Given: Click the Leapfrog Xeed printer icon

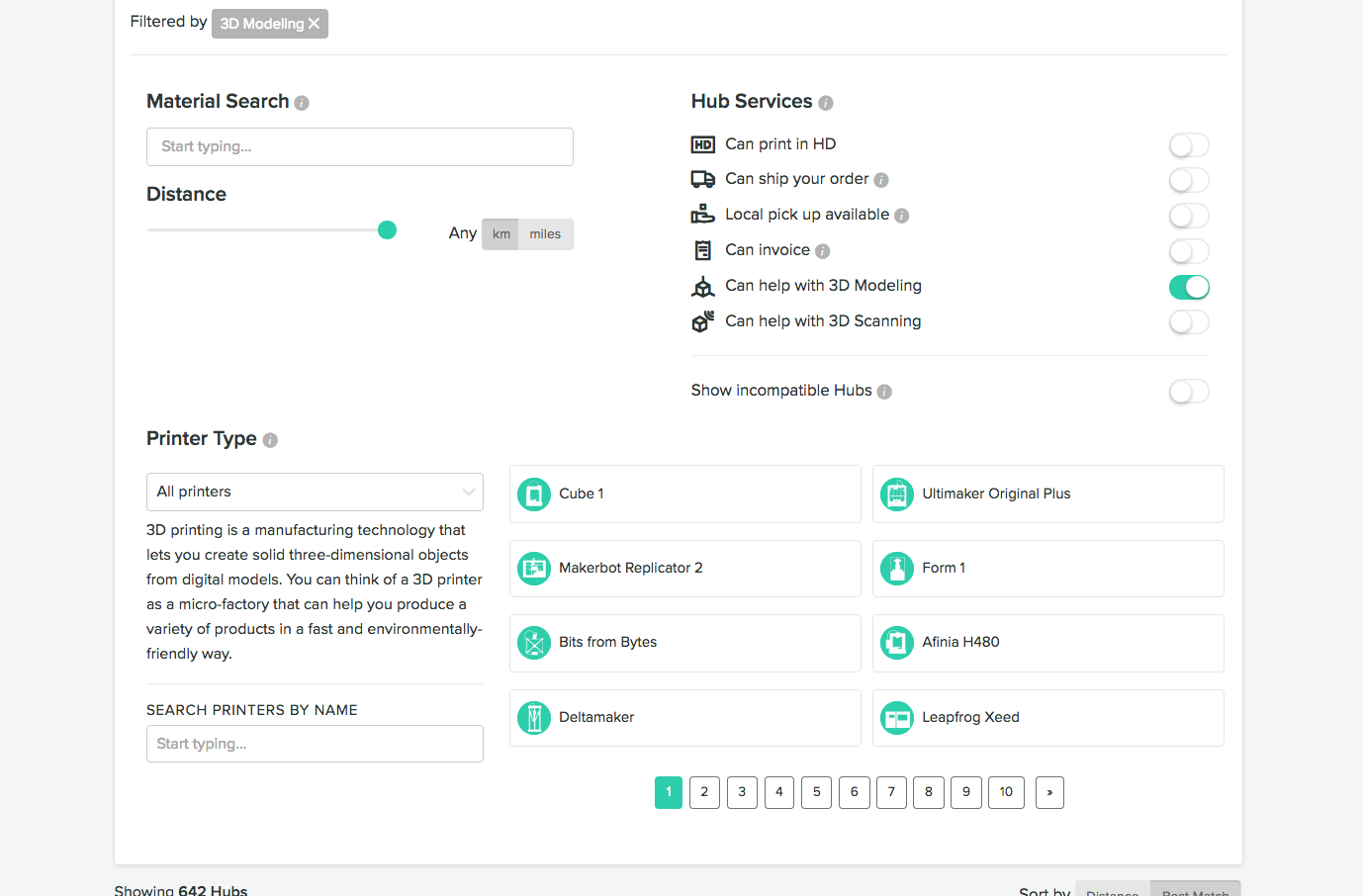Looking at the screenshot, I should click(x=897, y=718).
